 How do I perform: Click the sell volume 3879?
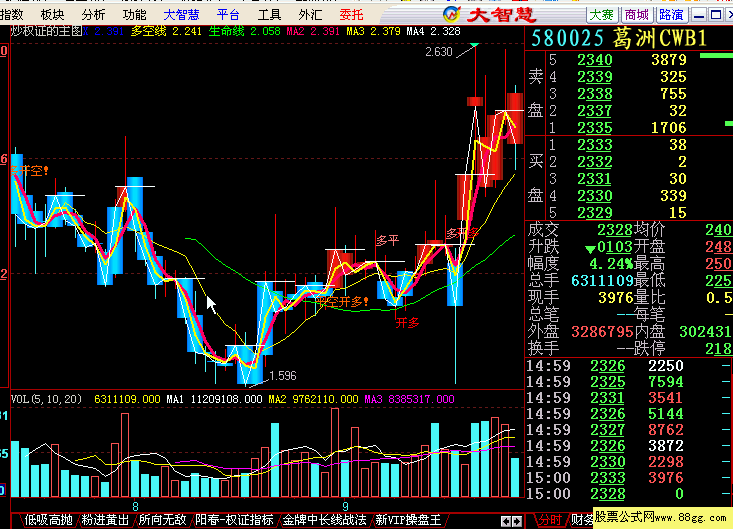(668, 60)
